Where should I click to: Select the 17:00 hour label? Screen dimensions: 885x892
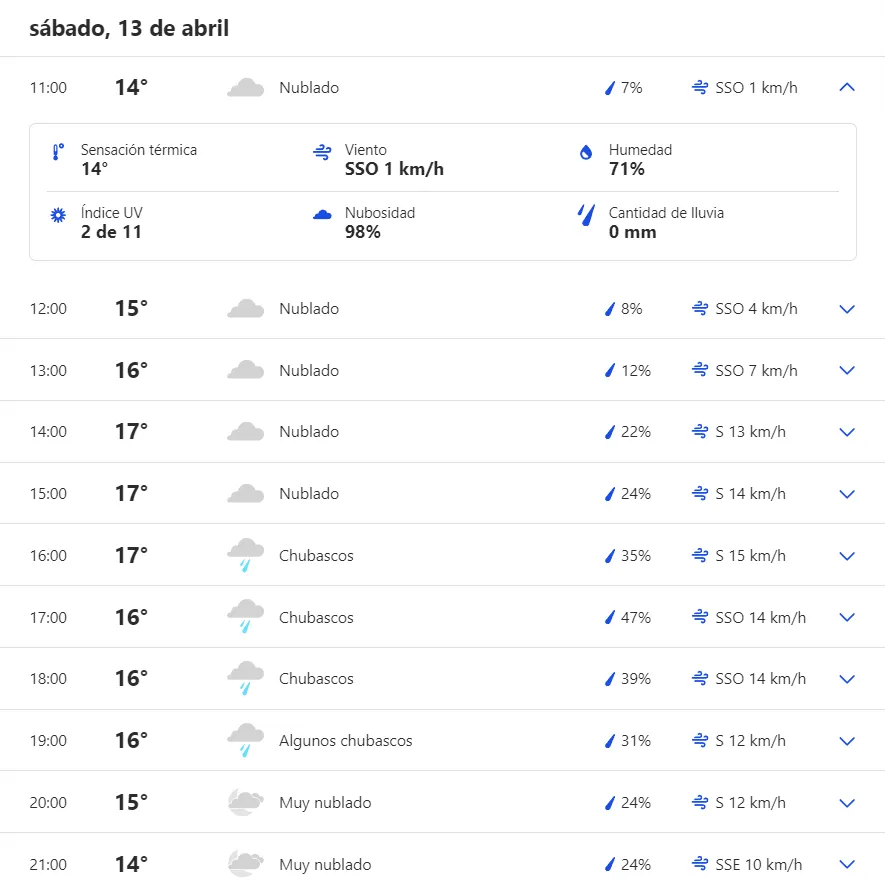click(47, 617)
